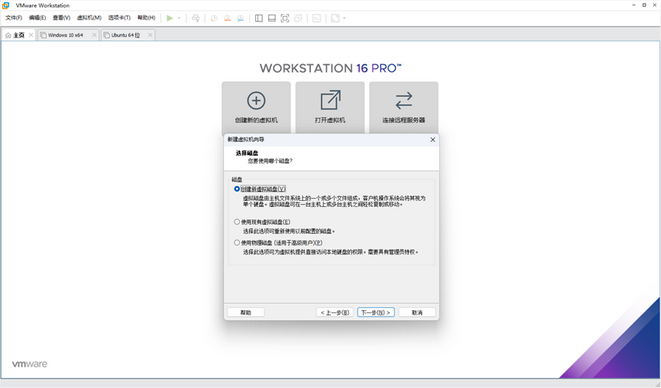Click the revert to snapshot icon
This screenshot has width=661, height=388.
coord(227,18)
